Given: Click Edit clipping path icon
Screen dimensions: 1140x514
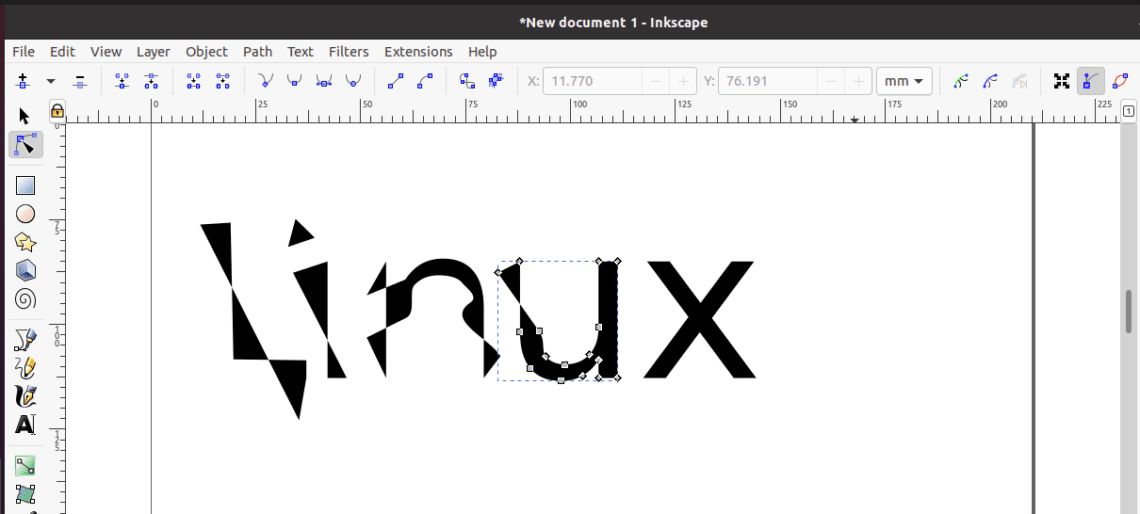Looking at the screenshot, I should point(961,81).
